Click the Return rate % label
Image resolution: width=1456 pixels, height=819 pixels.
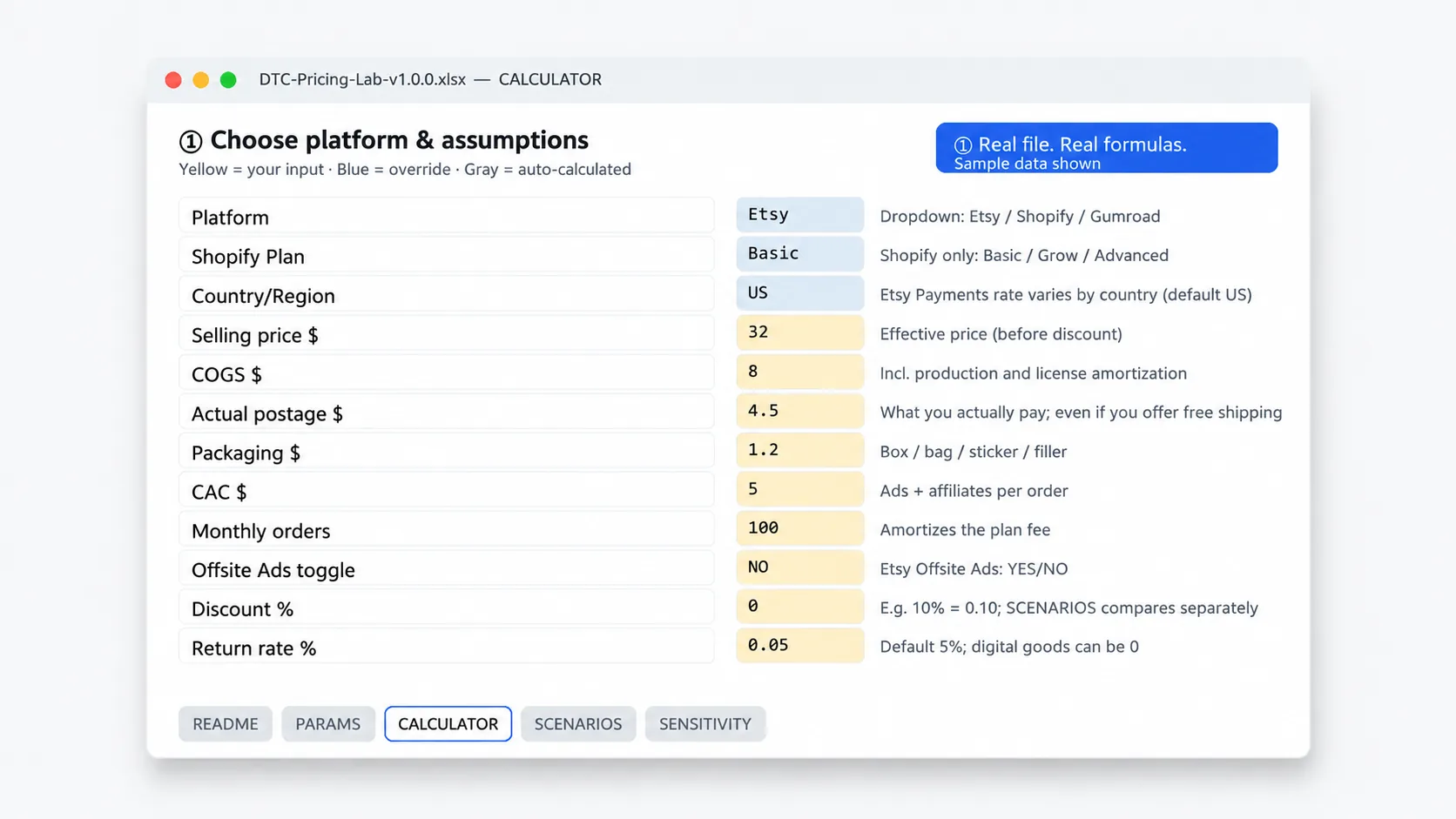[253, 648]
